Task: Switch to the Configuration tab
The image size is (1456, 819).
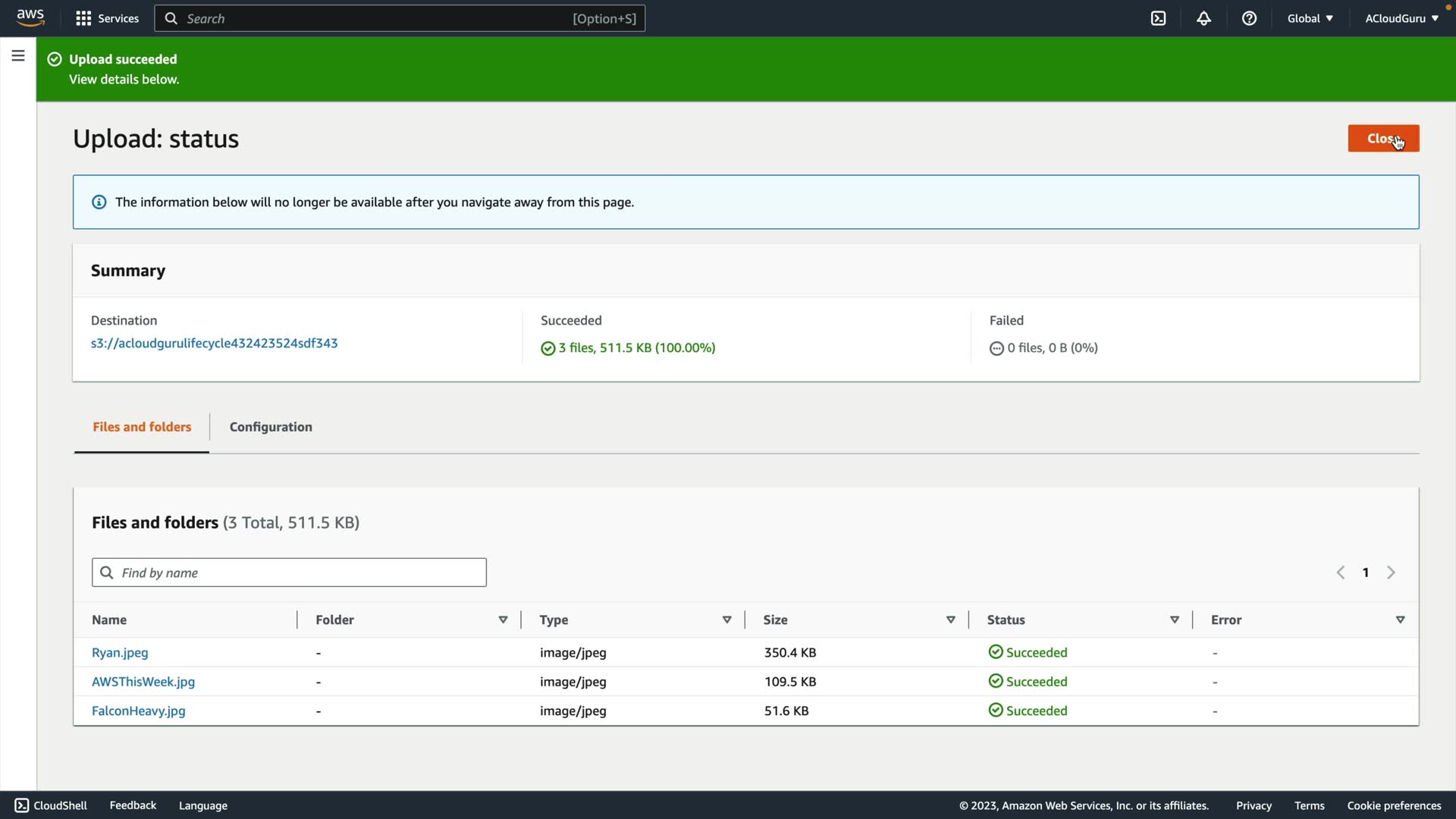Action: pos(271,427)
